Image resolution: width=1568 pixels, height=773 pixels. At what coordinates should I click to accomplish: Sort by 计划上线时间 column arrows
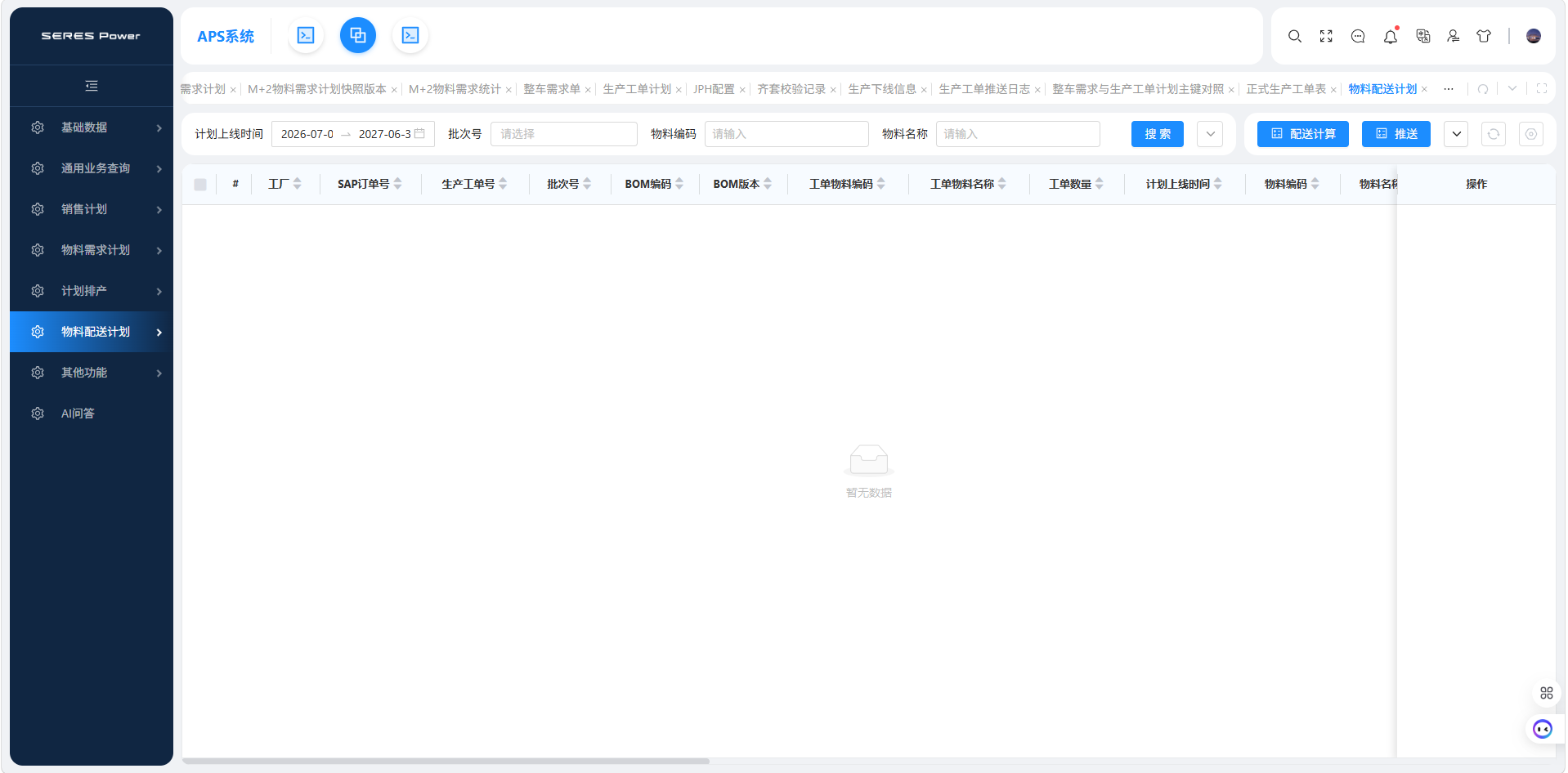pos(1218,184)
